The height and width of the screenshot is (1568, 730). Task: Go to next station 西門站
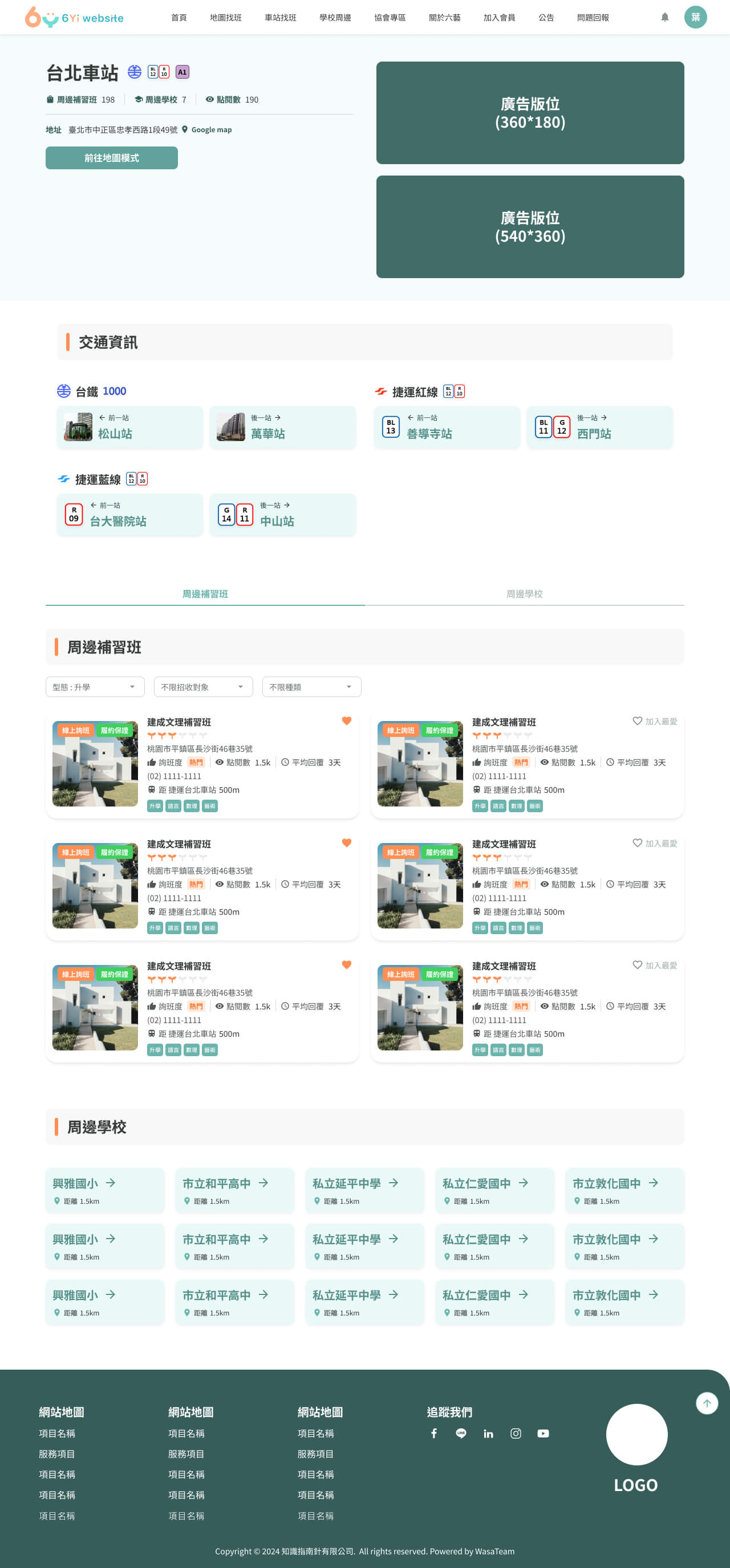(x=600, y=427)
